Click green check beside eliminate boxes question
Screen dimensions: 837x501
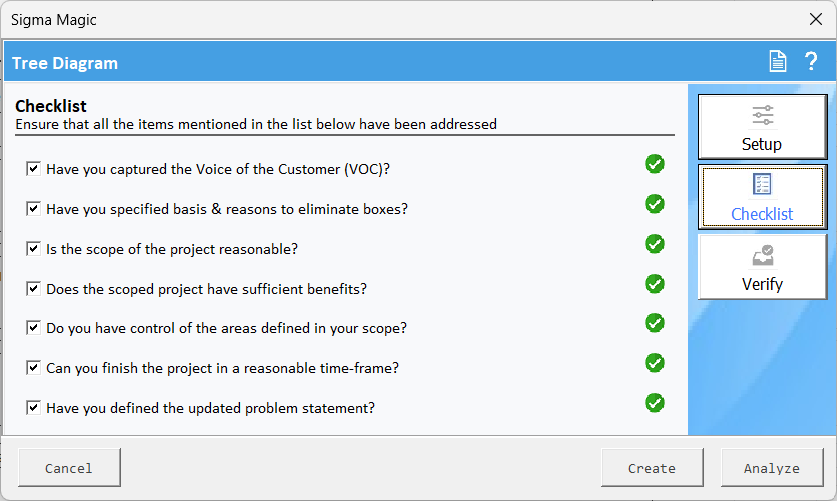click(x=654, y=204)
